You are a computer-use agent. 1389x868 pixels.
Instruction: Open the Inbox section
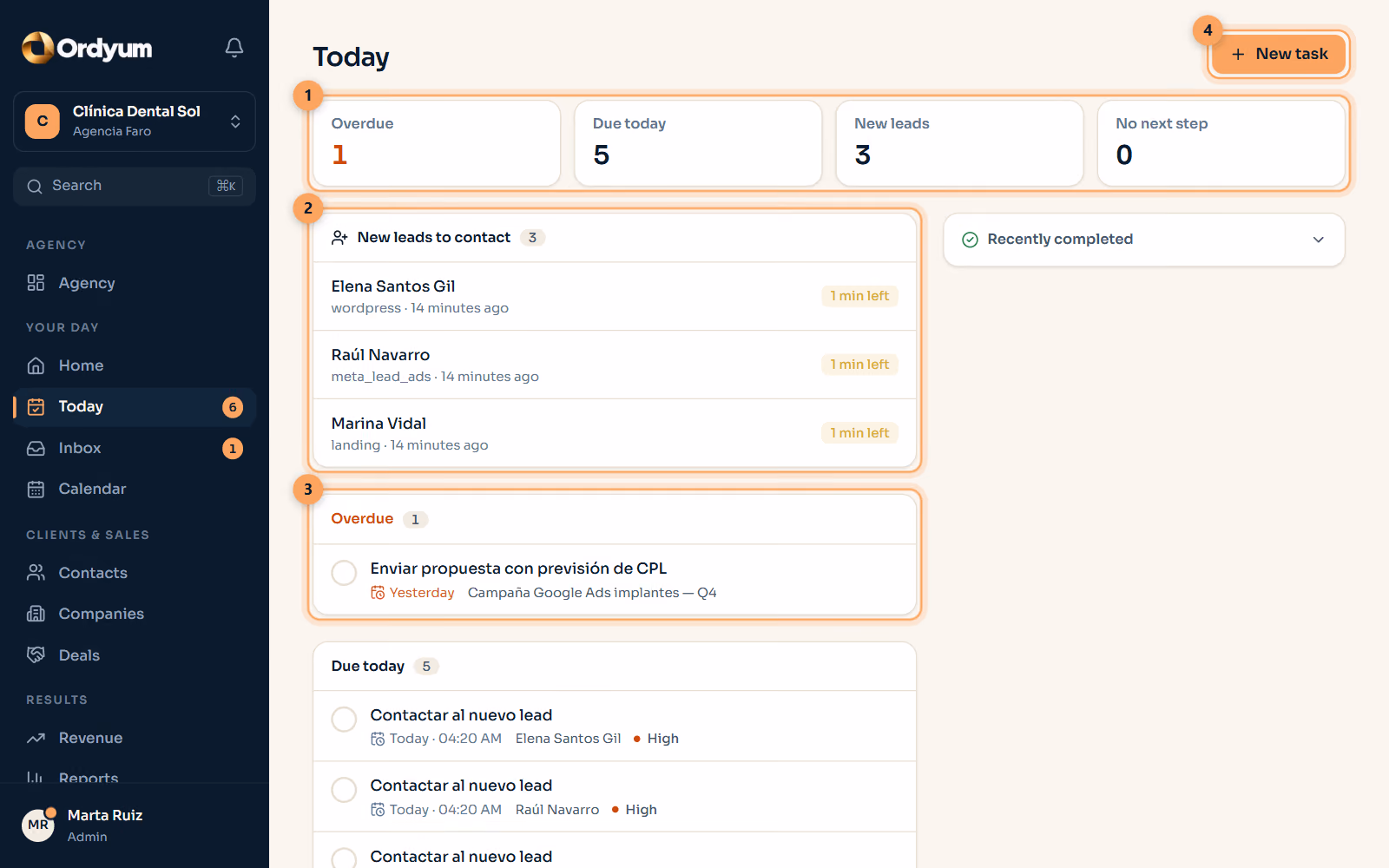135,449
